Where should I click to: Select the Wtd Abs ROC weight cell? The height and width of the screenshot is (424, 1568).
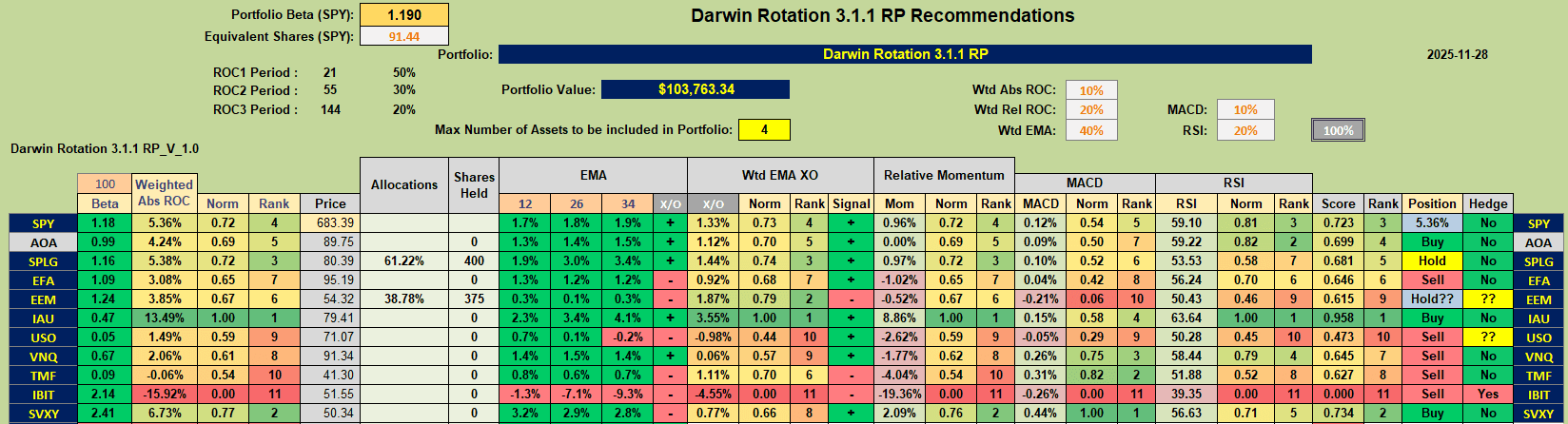point(1091,90)
